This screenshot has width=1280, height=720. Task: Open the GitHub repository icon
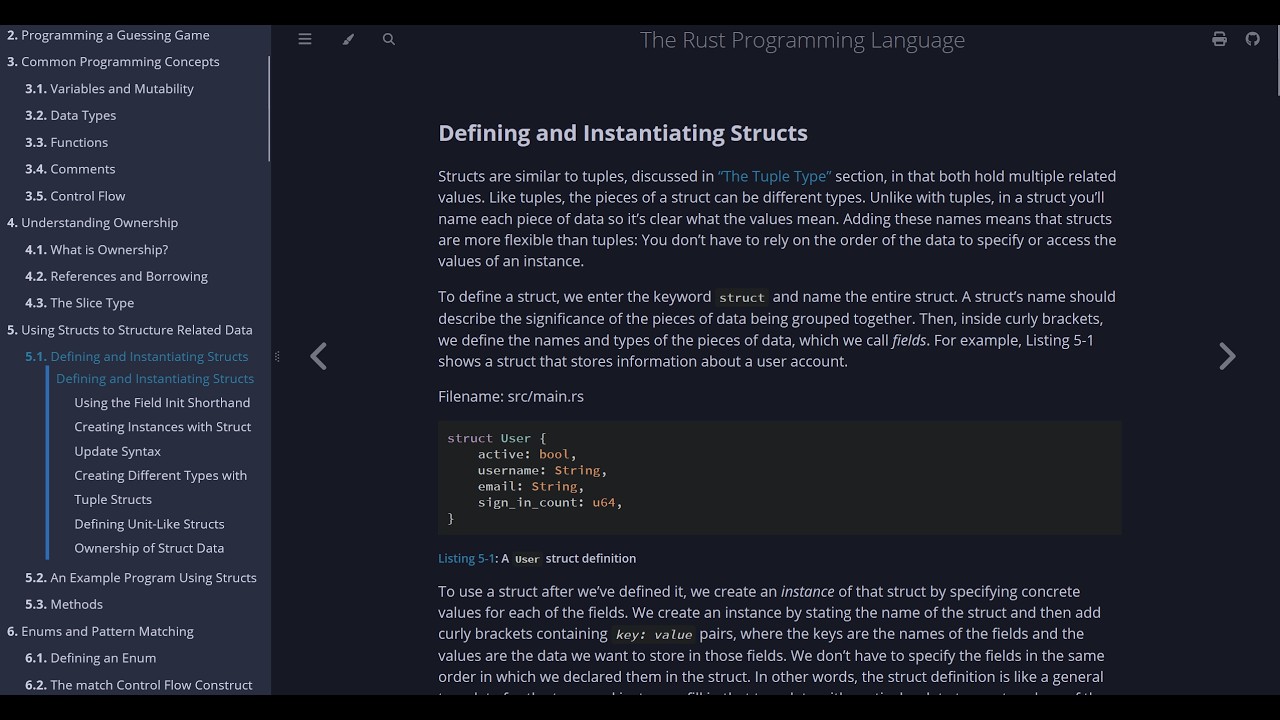click(1253, 39)
